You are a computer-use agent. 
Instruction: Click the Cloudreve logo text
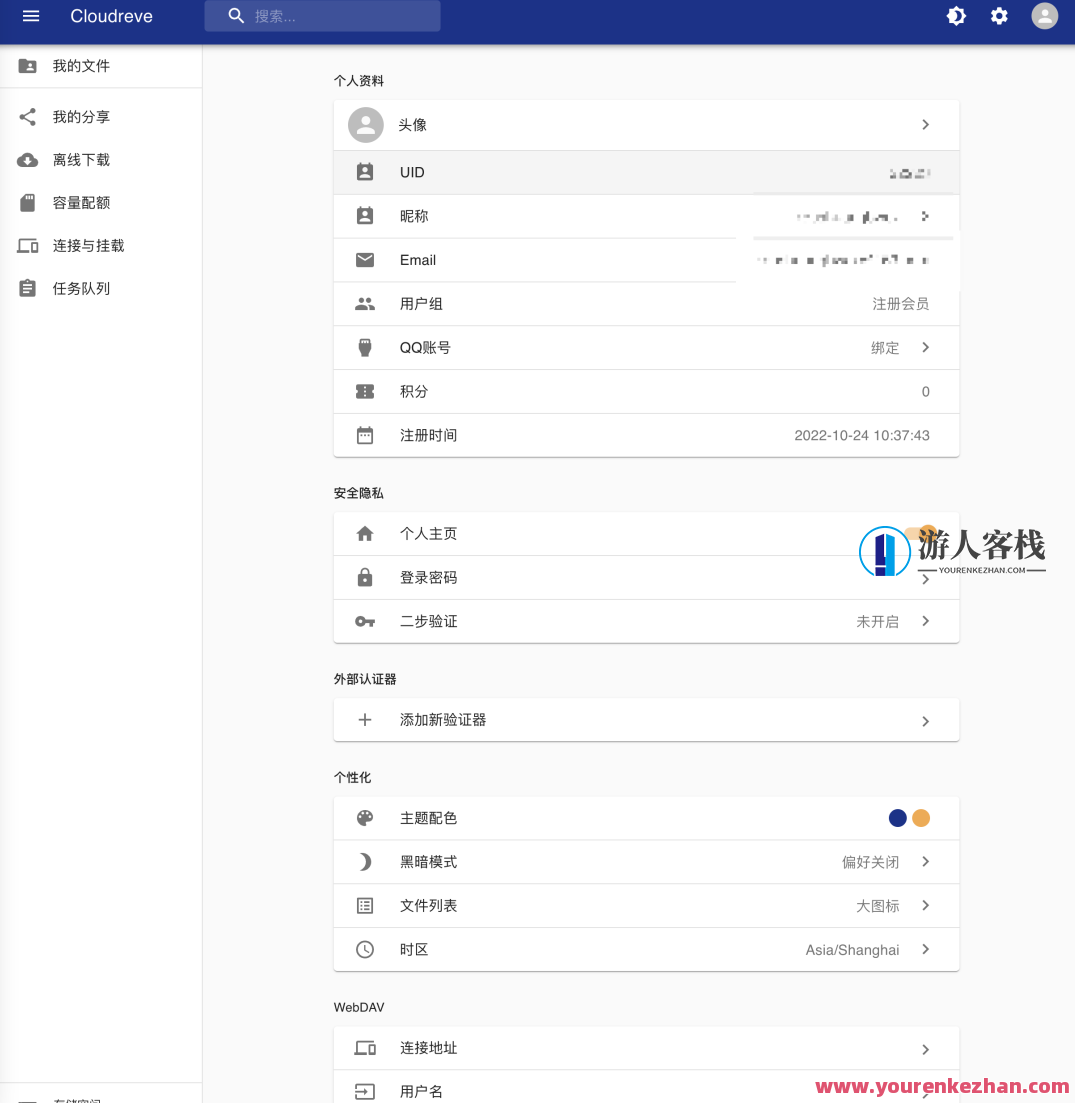[x=111, y=16]
